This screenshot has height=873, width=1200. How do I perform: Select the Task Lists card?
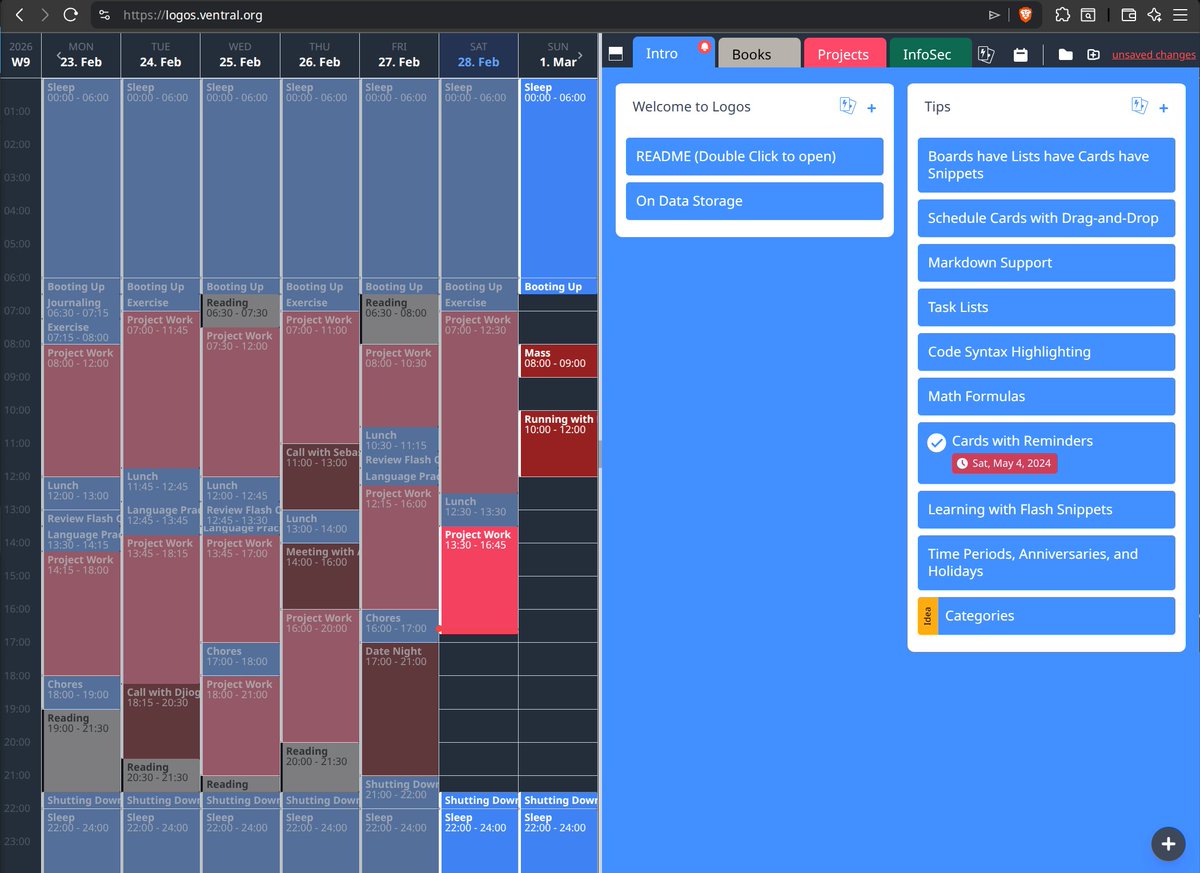[1046, 307]
